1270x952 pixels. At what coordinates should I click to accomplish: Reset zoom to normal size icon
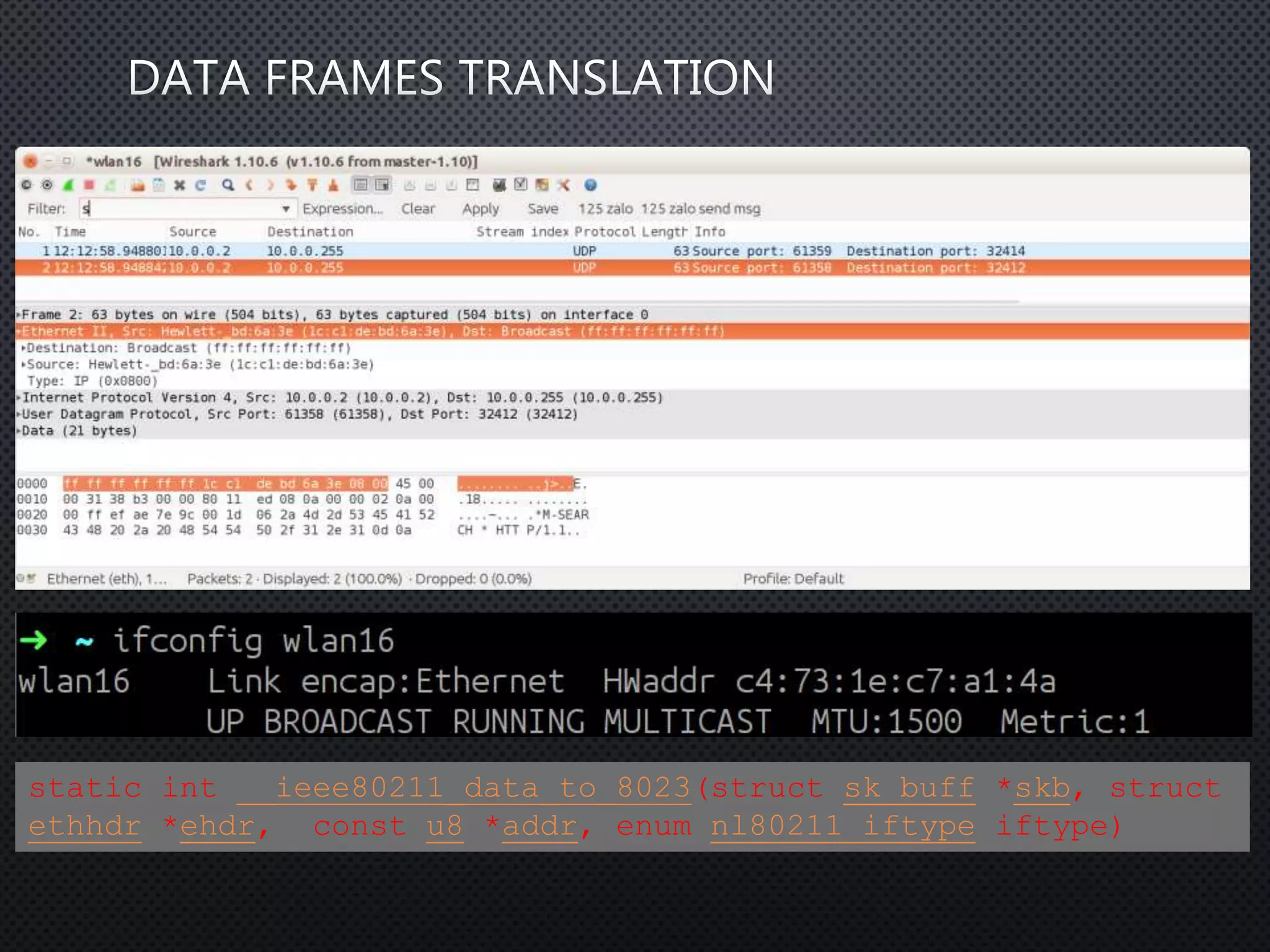(451, 185)
